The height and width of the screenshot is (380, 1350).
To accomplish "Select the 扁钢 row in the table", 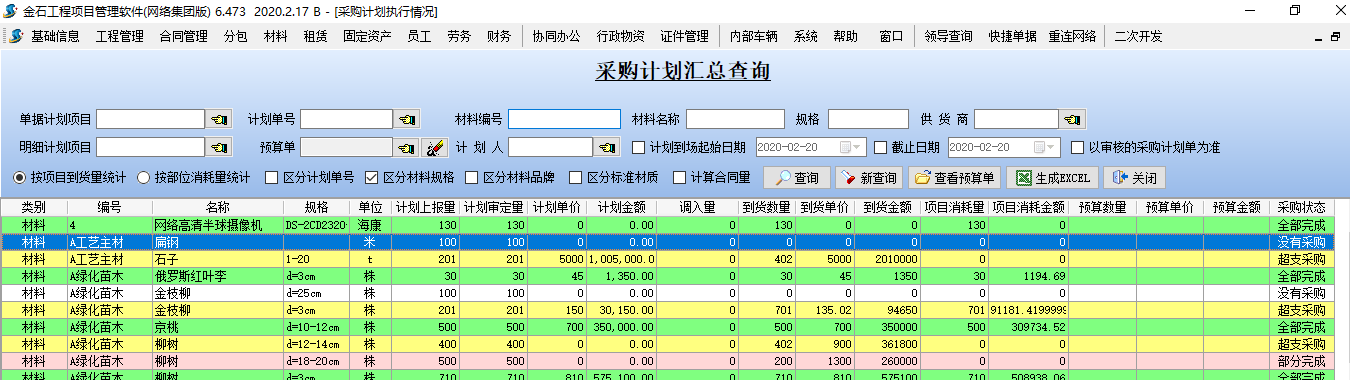I will (x=675, y=242).
